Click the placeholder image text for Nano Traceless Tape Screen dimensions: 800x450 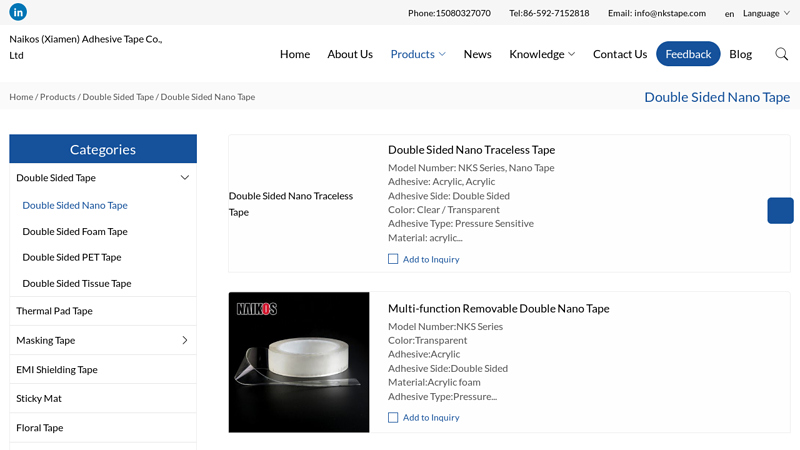[x=291, y=204]
